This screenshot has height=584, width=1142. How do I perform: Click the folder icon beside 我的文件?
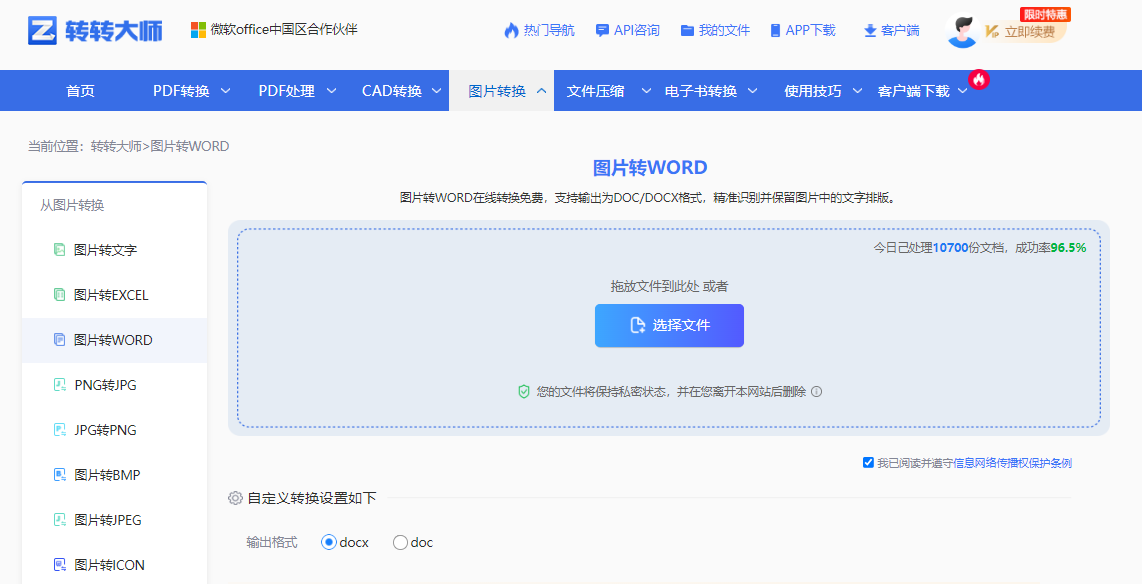[687, 31]
